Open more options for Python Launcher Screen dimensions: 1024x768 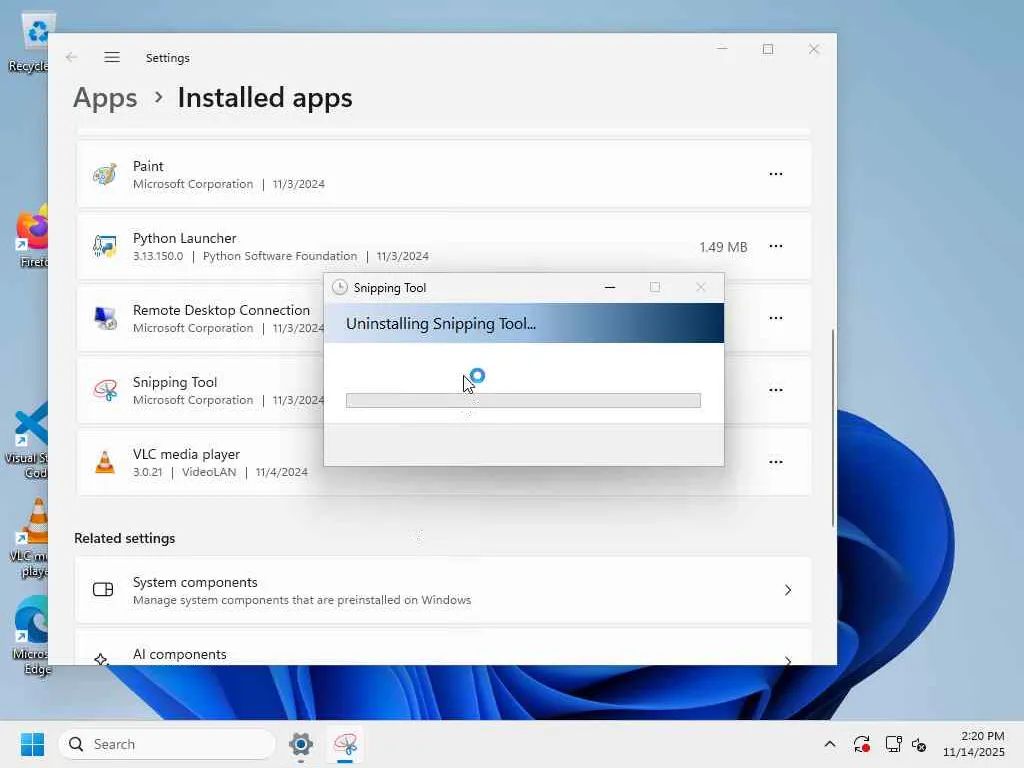776,246
